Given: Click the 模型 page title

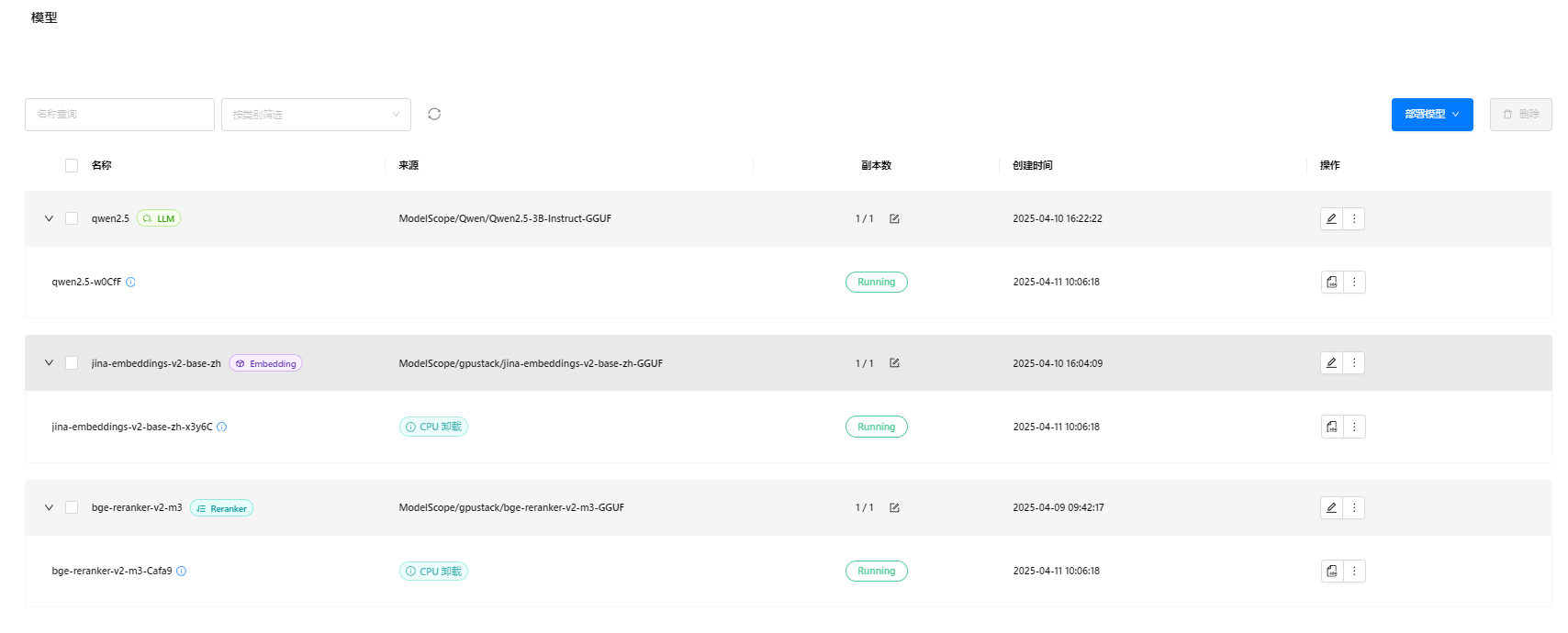Looking at the screenshot, I should pyautogui.click(x=44, y=17).
